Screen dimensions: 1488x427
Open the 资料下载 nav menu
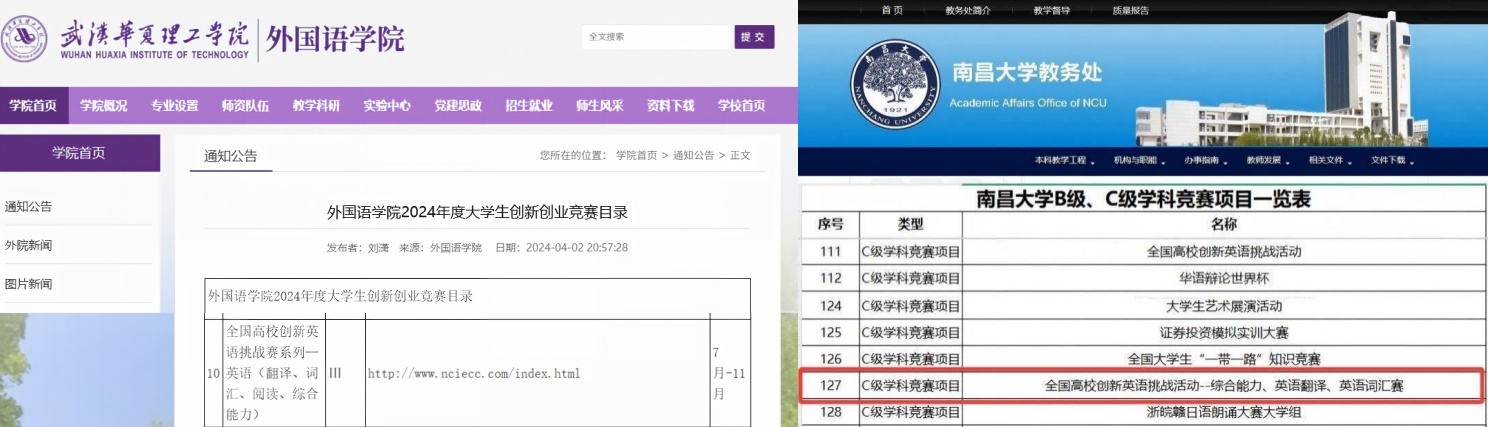click(x=670, y=105)
